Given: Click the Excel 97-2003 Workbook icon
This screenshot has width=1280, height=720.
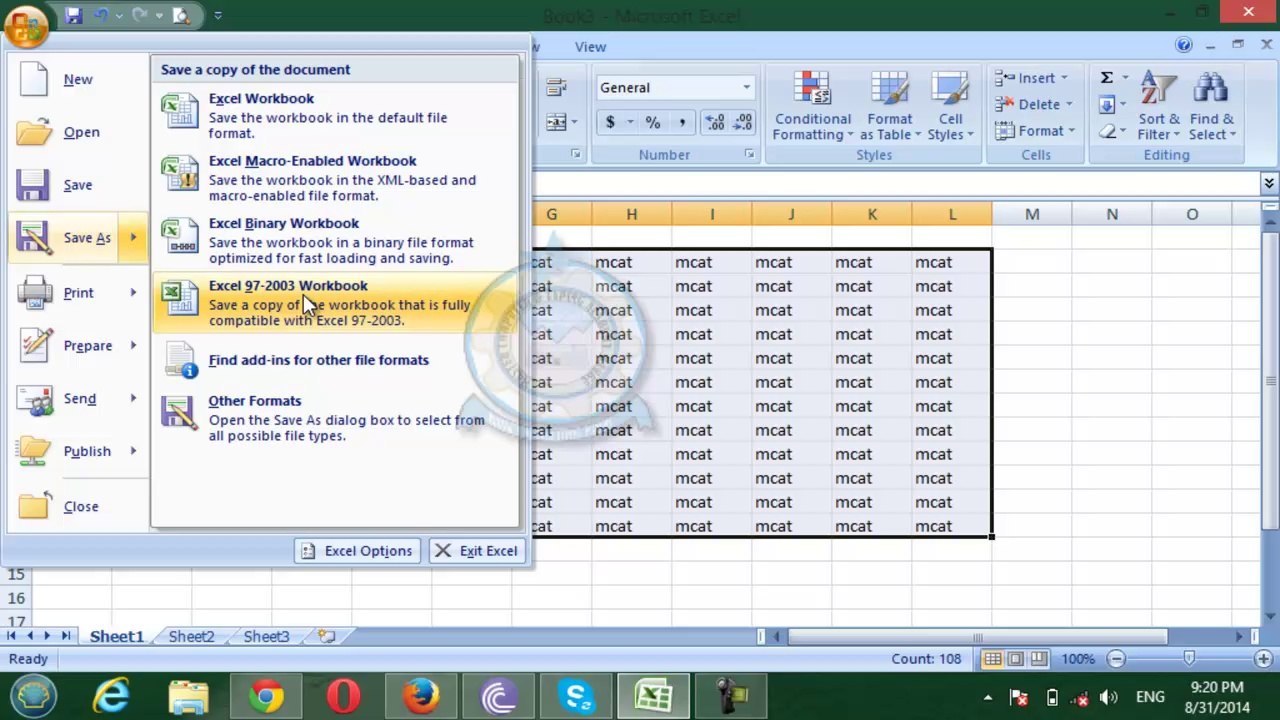Looking at the screenshot, I should [180, 298].
